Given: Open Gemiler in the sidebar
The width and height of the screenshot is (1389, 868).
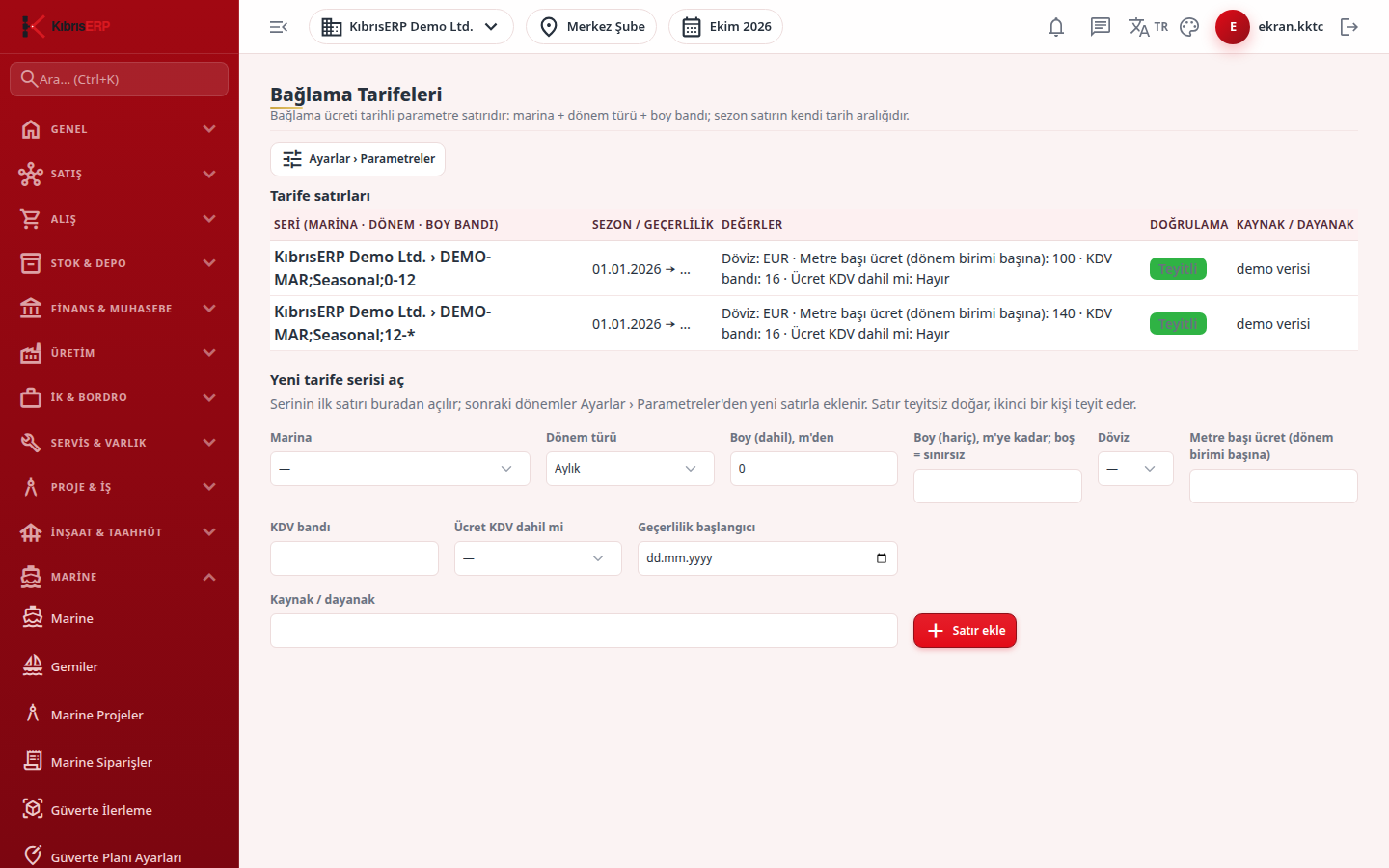Looking at the screenshot, I should tap(120, 666).
